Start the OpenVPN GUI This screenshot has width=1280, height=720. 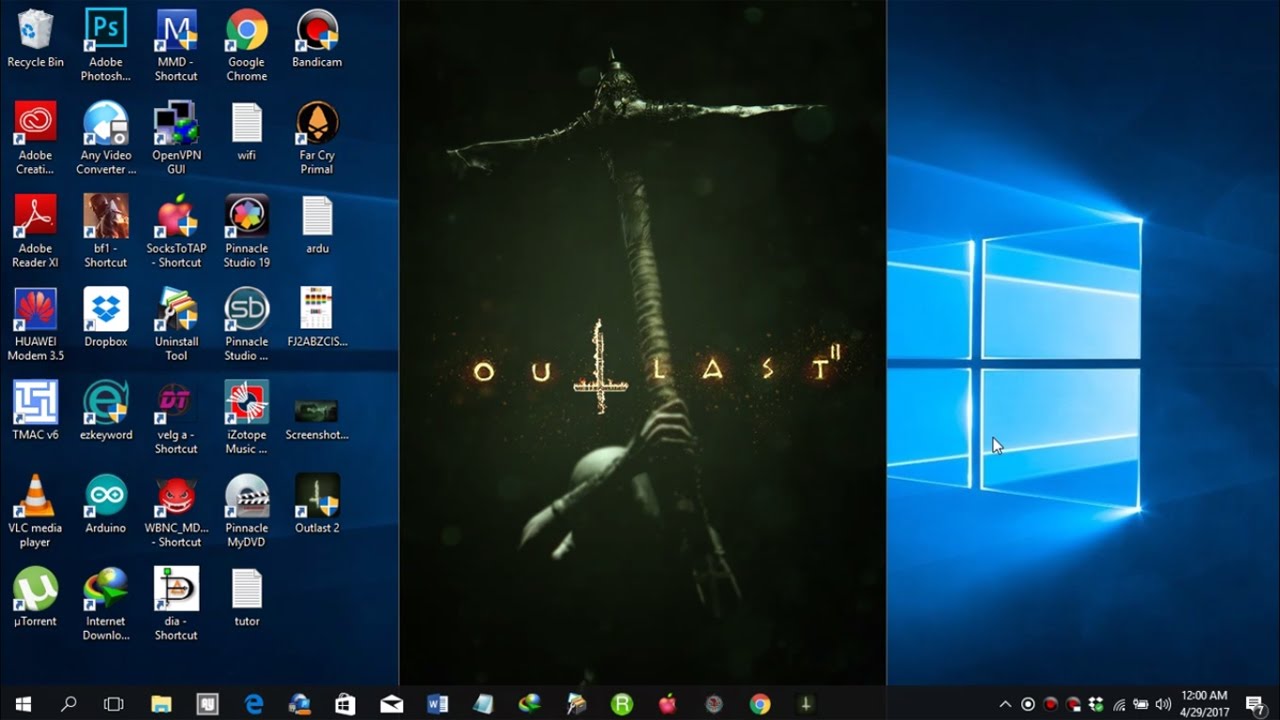point(176,125)
